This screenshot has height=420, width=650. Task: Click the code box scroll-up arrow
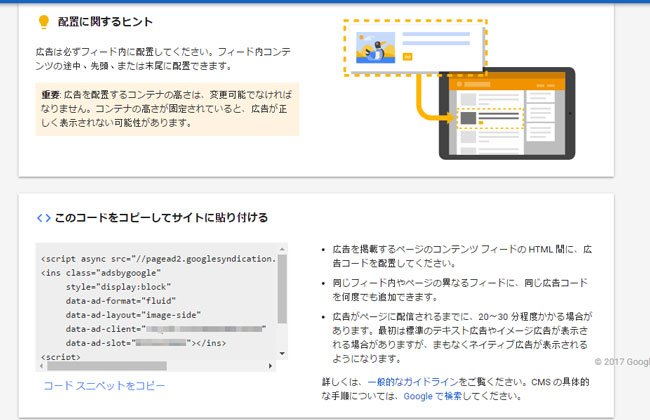(282, 249)
